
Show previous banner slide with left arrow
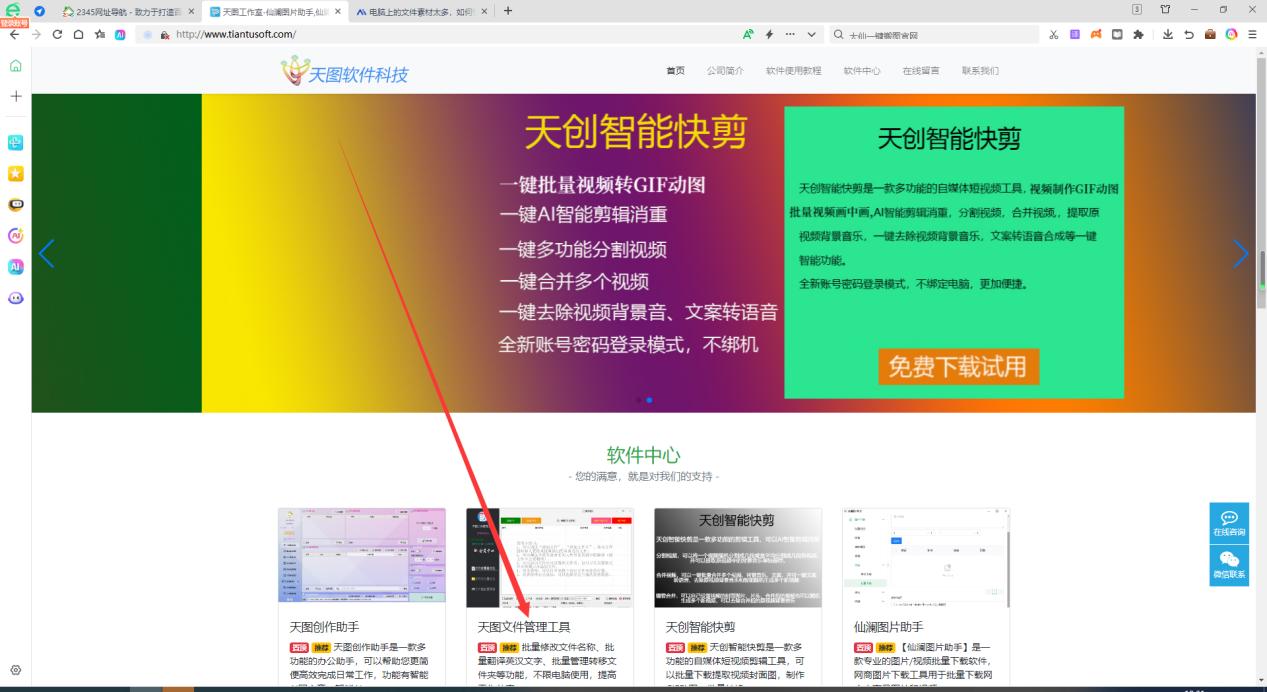click(x=46, y=253)
